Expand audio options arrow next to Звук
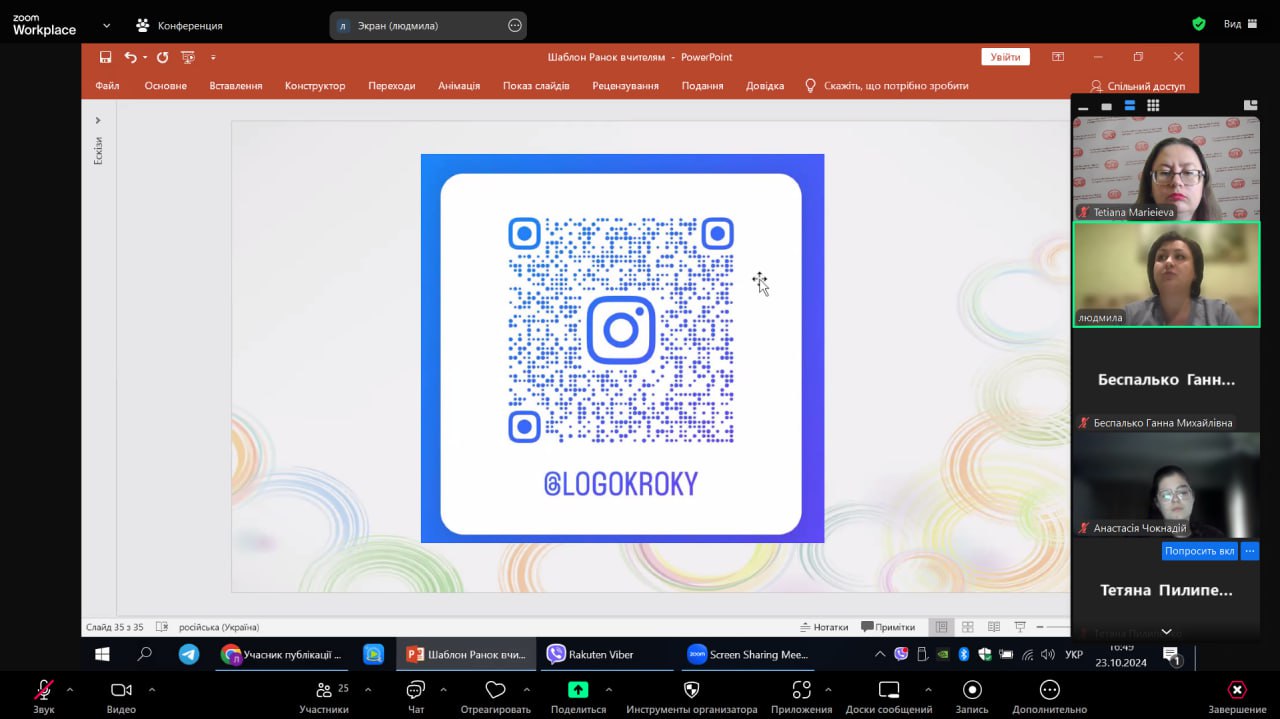This screenshot has height=719, width=1280. (x=69, y=689)
